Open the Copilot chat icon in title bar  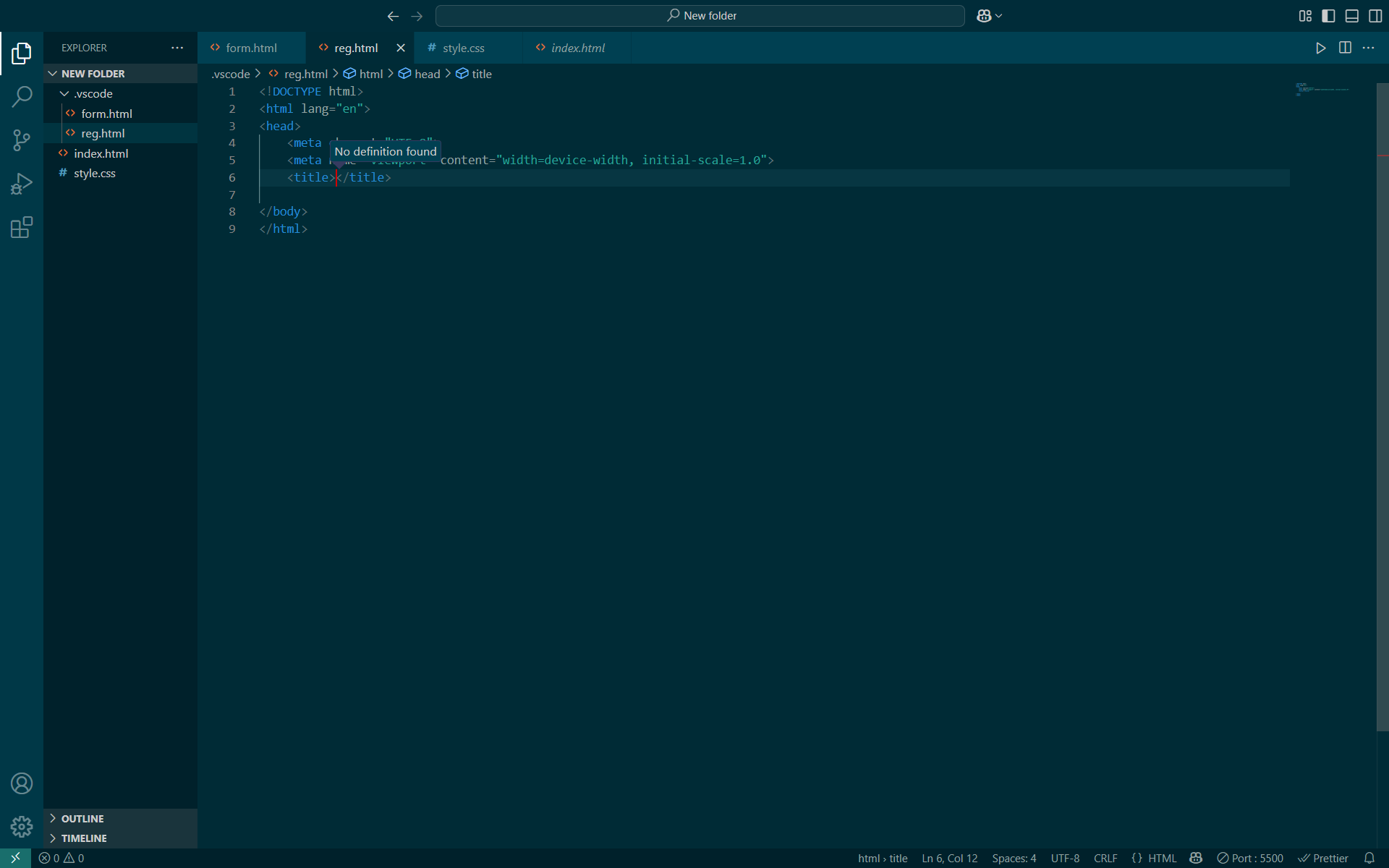(x=984, y=16)
